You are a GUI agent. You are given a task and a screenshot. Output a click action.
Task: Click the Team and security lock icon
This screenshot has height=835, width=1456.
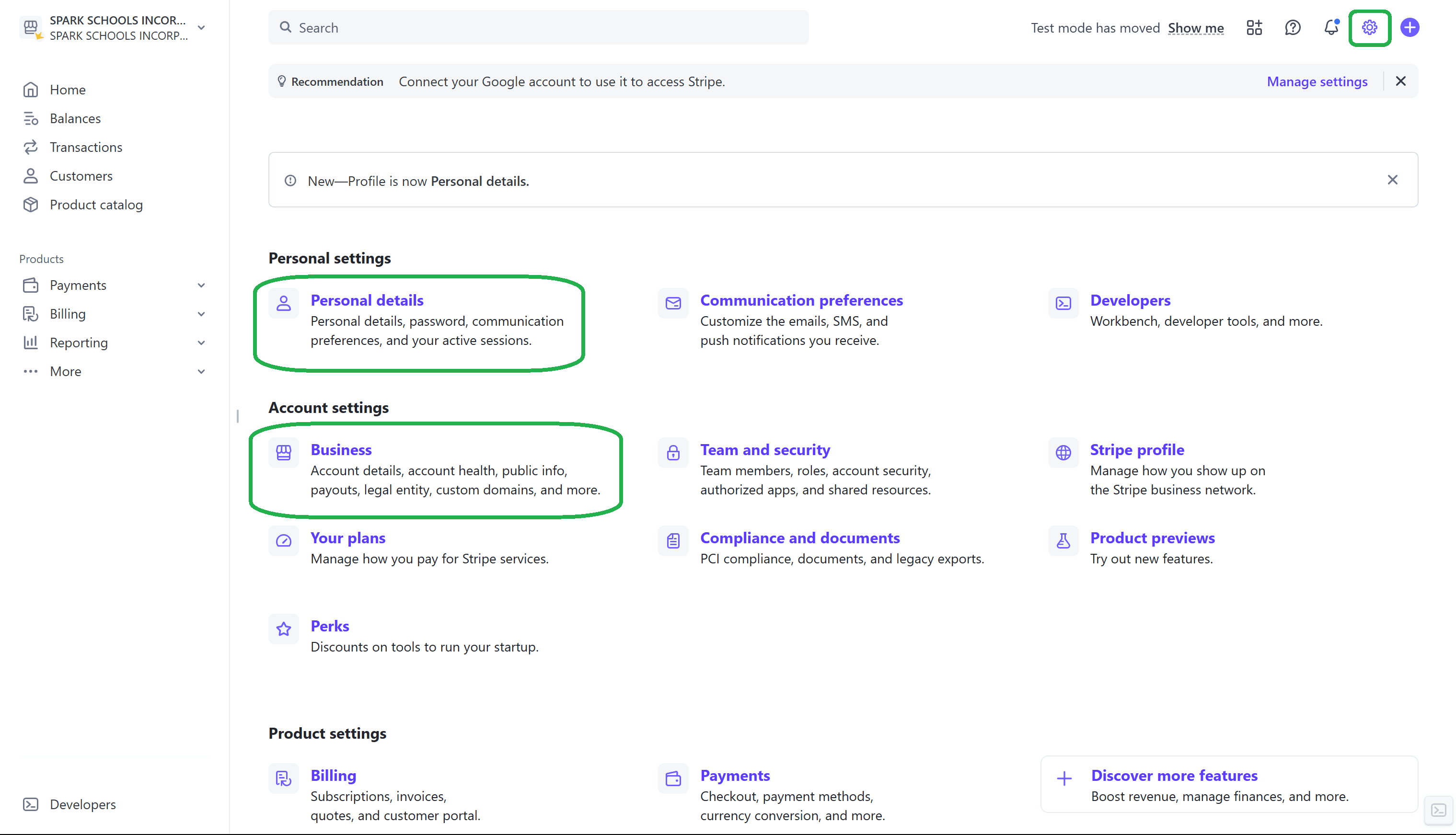click(x=673, y=453)
